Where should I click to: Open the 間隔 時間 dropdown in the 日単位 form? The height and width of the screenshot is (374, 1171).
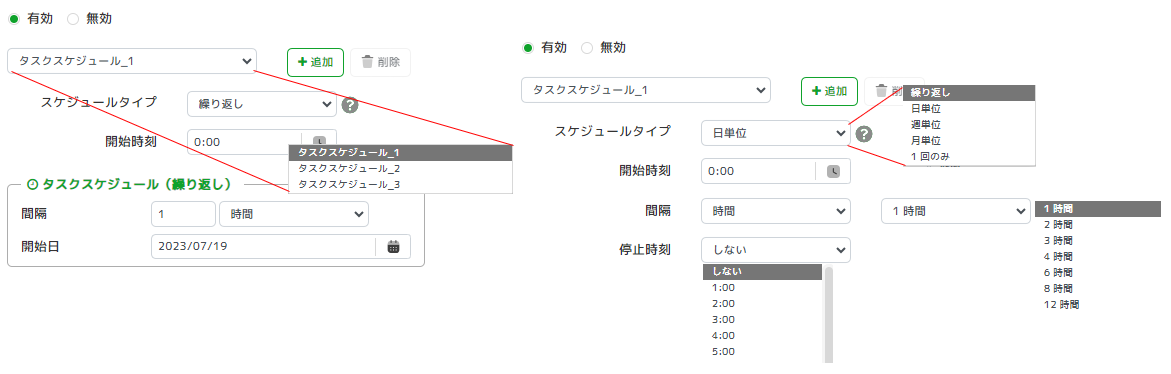click(776, 211)
